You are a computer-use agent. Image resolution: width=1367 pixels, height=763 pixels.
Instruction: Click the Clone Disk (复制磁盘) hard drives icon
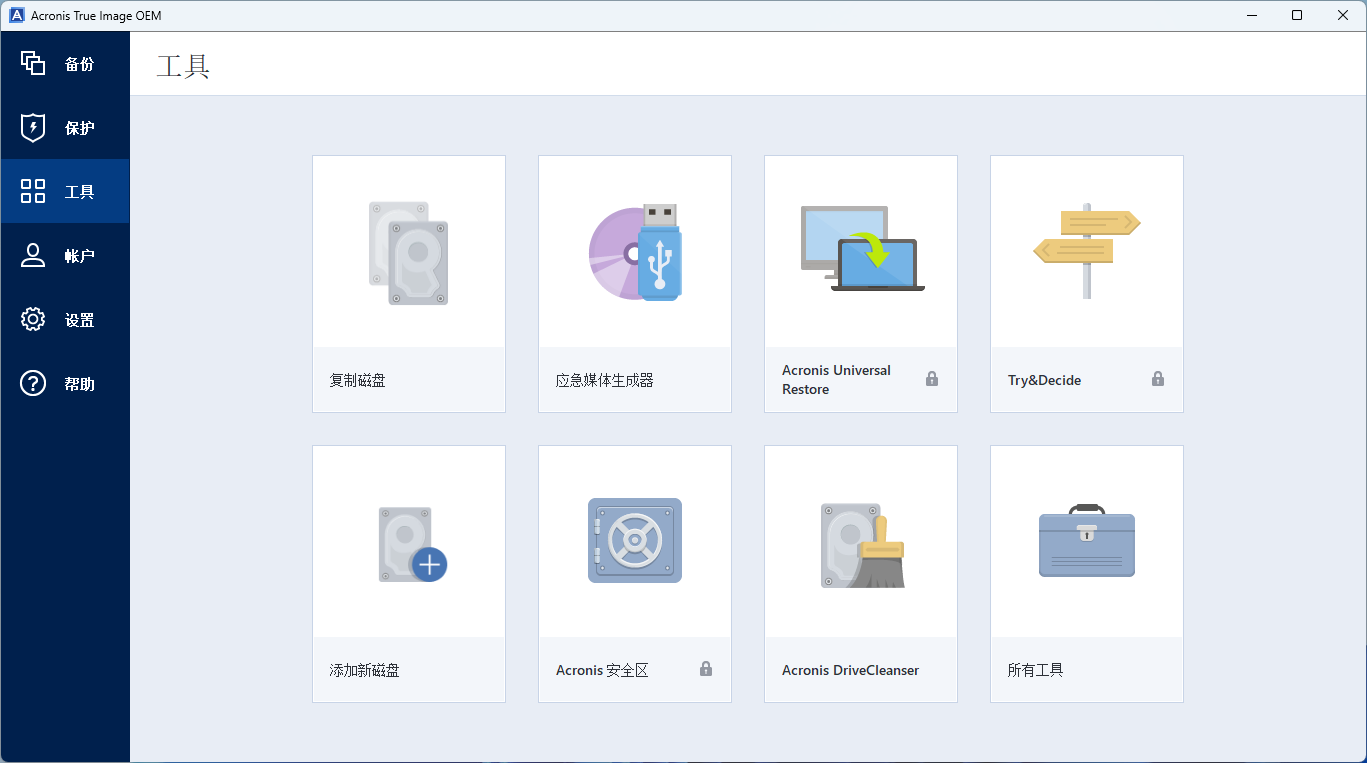tap(408, 253)
